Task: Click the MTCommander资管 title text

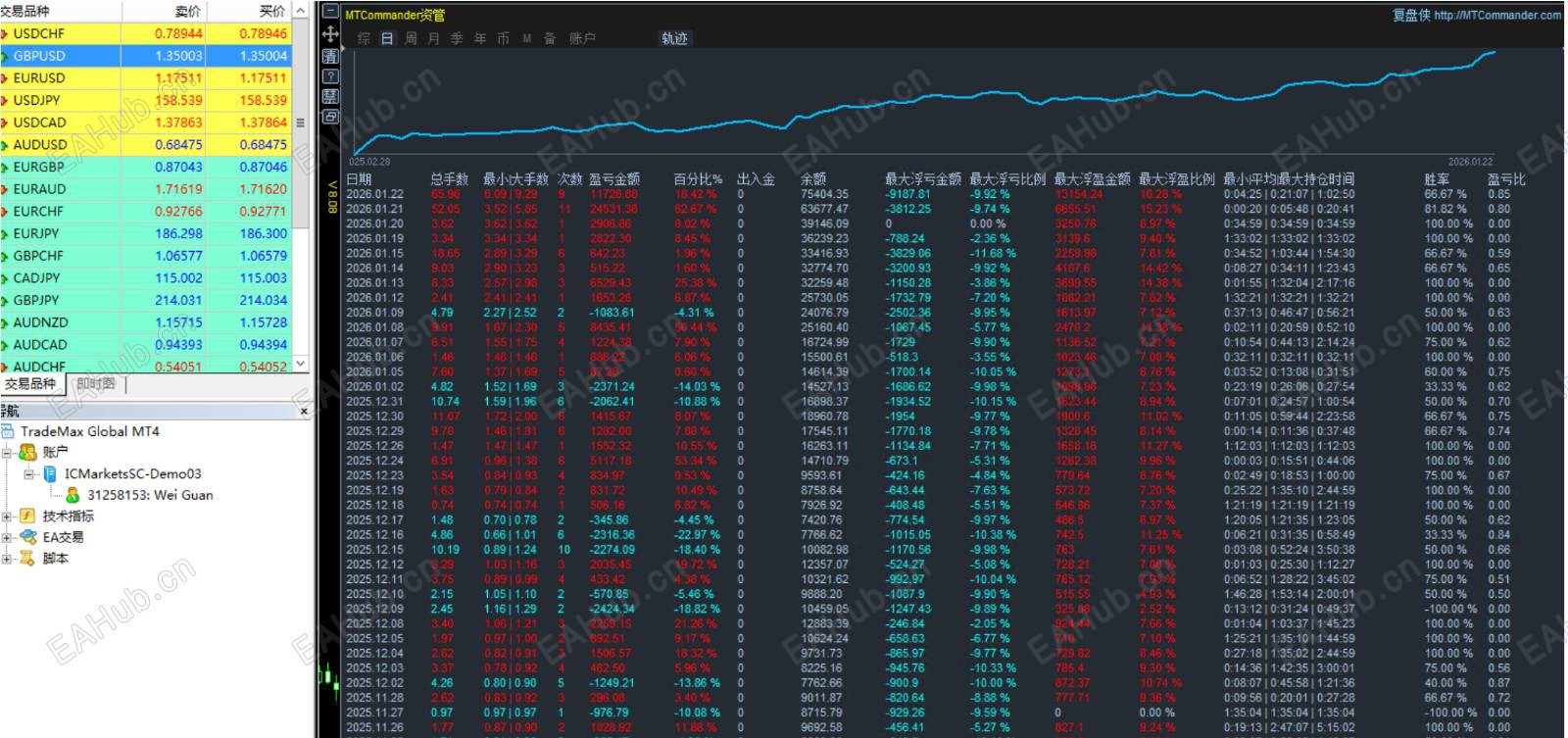Action: [x=395, y=15]
